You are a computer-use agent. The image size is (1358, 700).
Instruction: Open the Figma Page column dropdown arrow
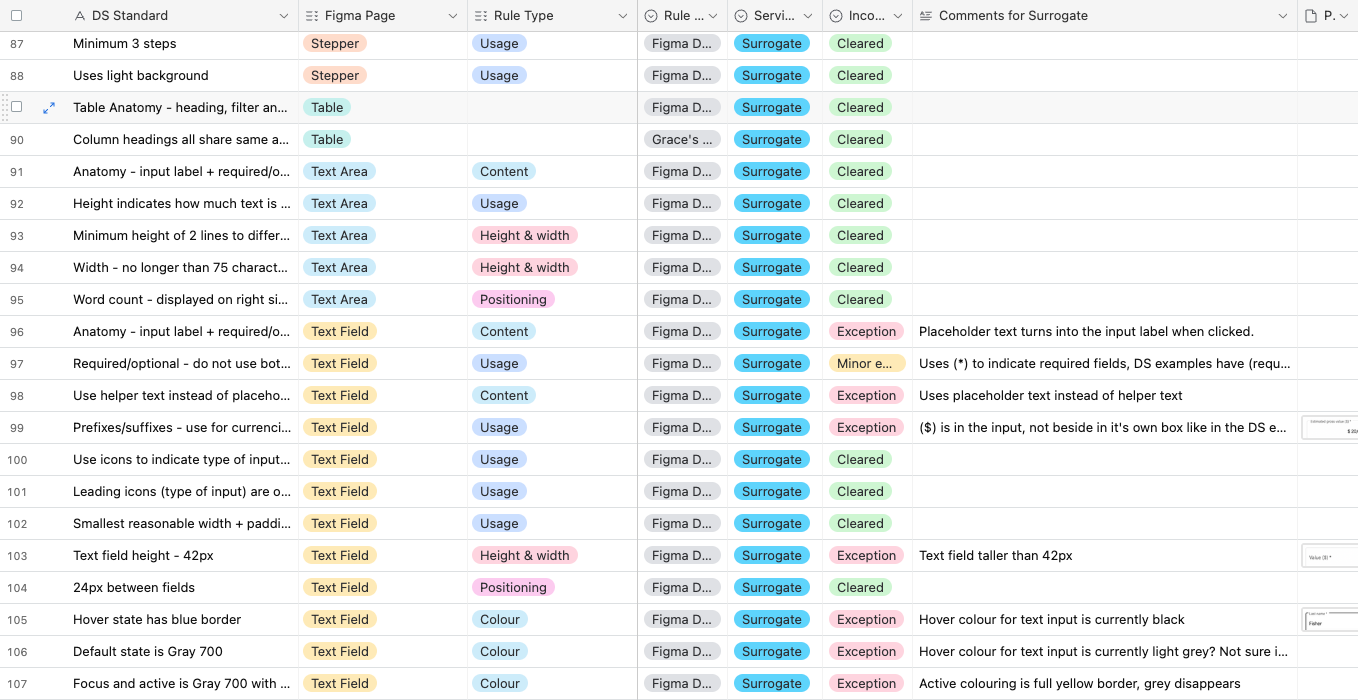click(453, 16)
